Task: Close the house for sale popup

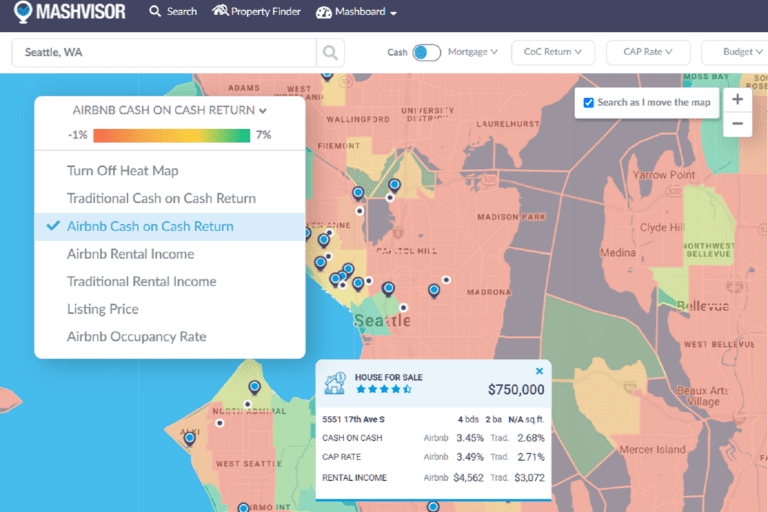Action: [539, 371]
